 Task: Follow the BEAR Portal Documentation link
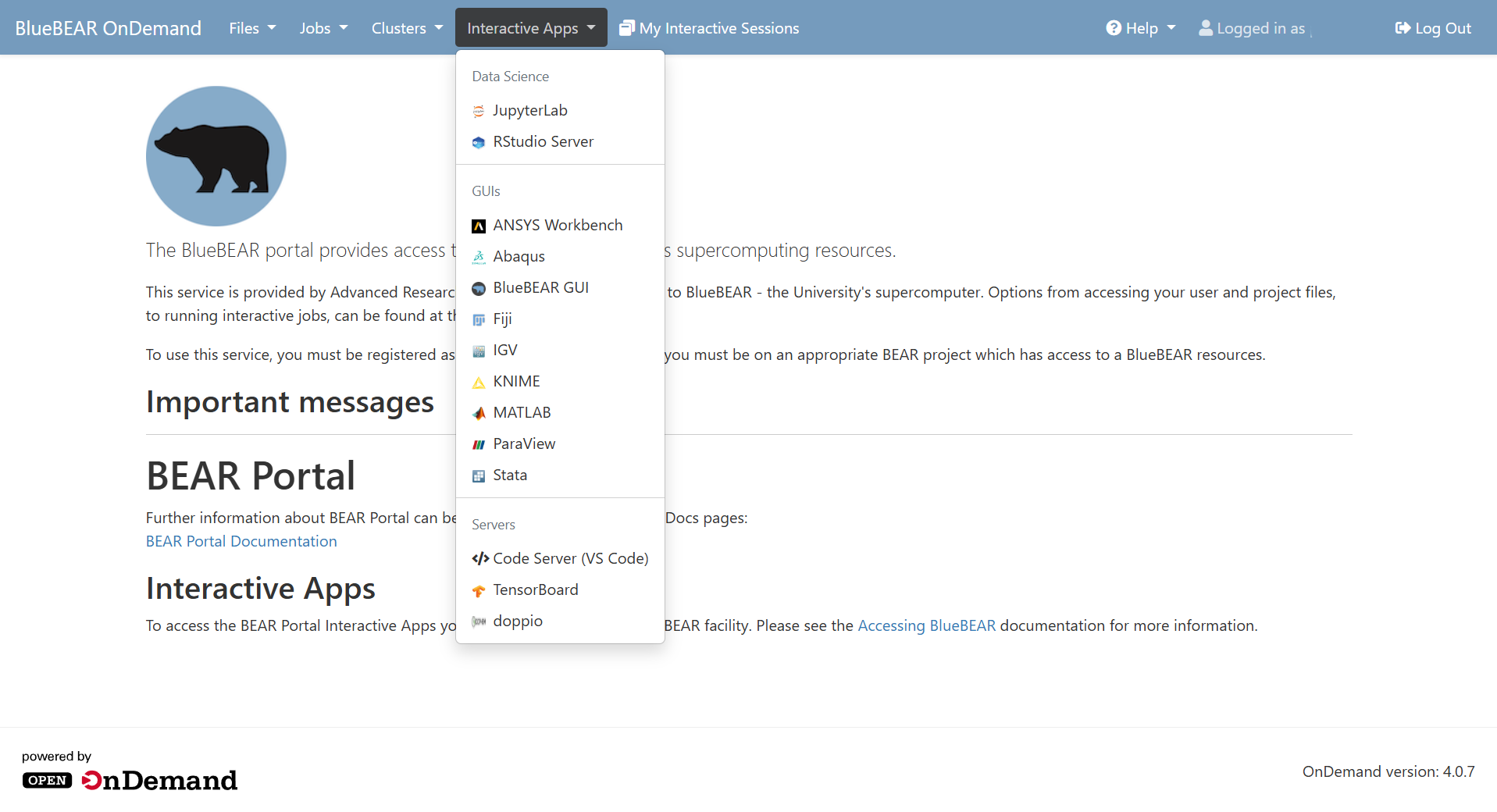click(241, 541)
